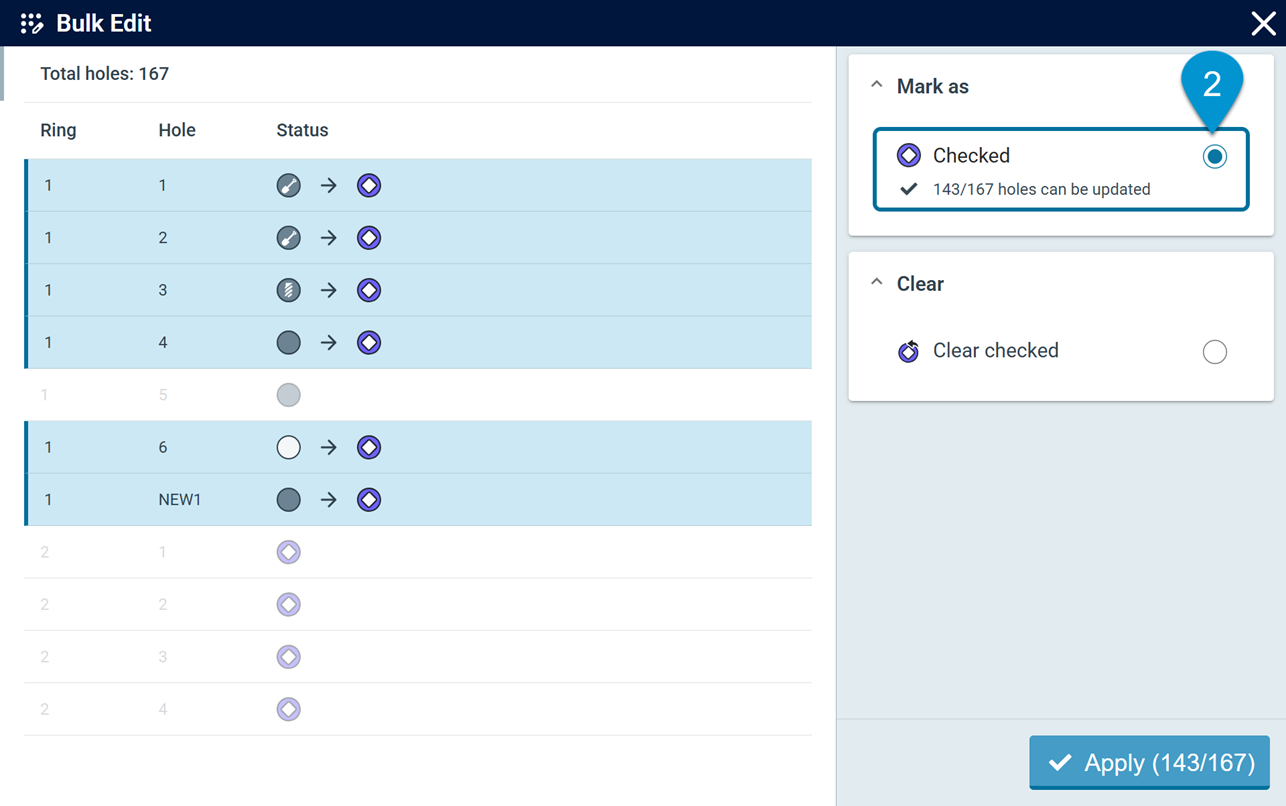Collapse the Mark as section
Image resolution: width=1286 pixels, height=806 pixels.
(877, 86)
